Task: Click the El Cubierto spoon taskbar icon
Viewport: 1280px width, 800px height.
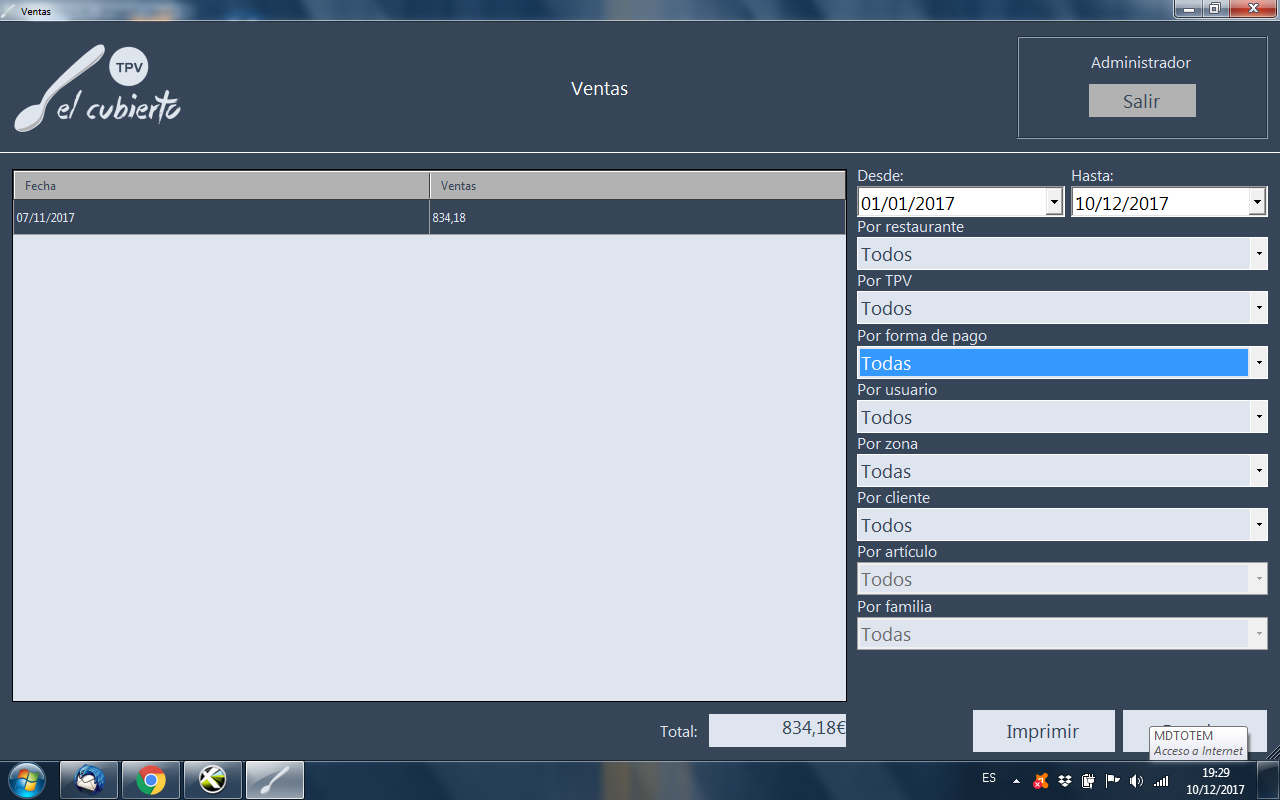Action: pos(274,779)
